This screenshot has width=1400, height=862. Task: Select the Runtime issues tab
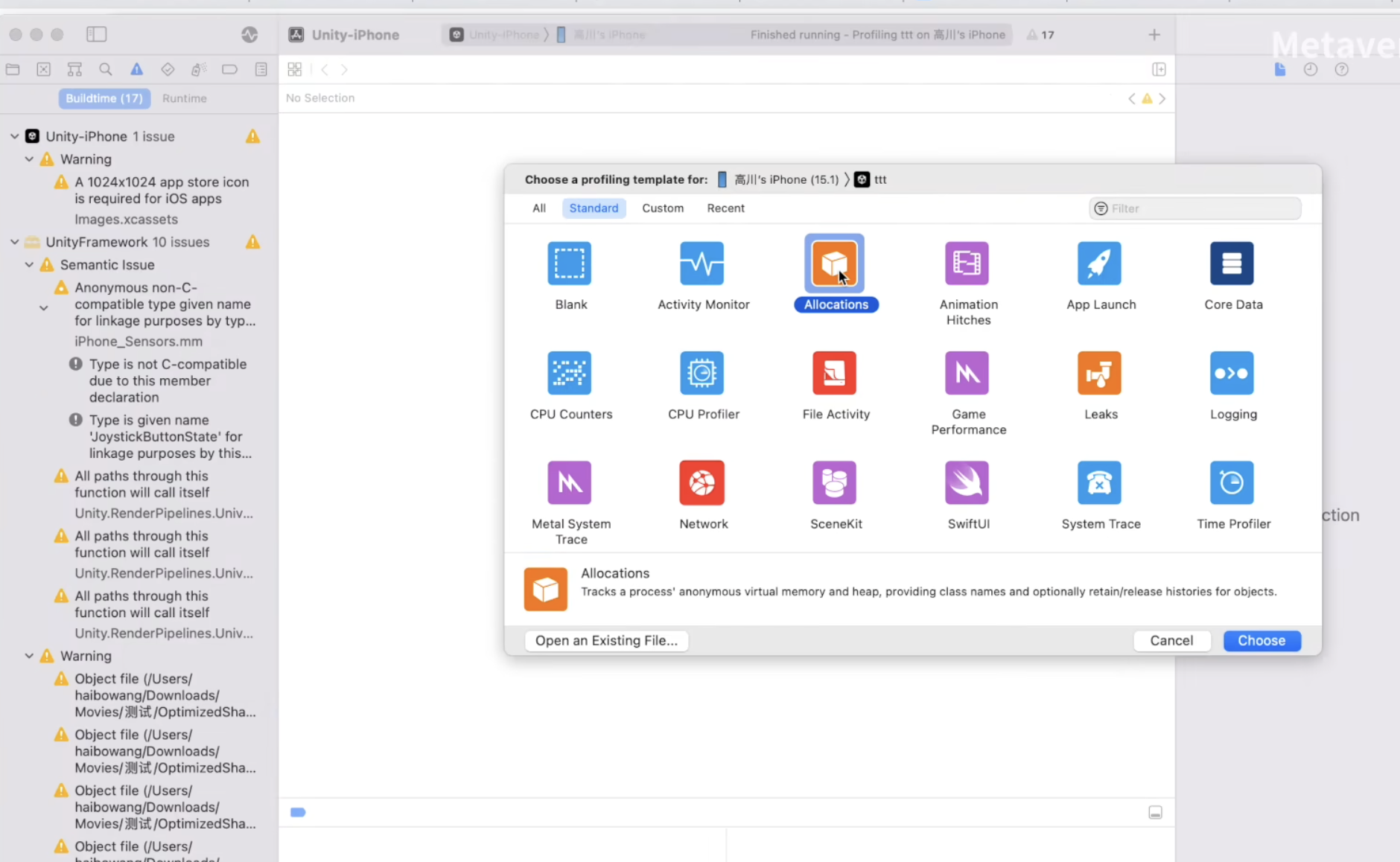coord(185,98)
